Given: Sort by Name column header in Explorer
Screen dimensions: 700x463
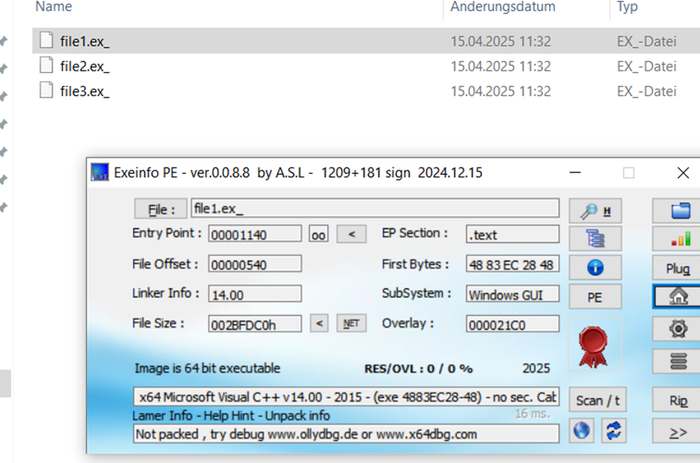Looking at the screenshot, I should [x=54, y=6].
